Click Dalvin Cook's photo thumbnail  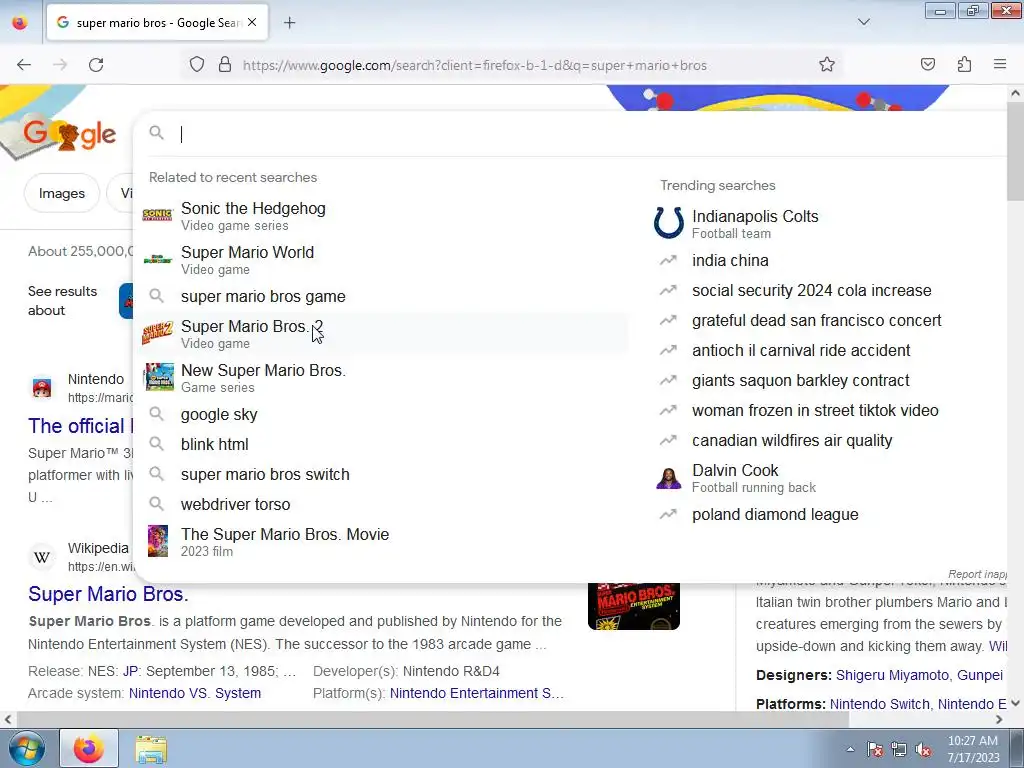coord(669,478)
